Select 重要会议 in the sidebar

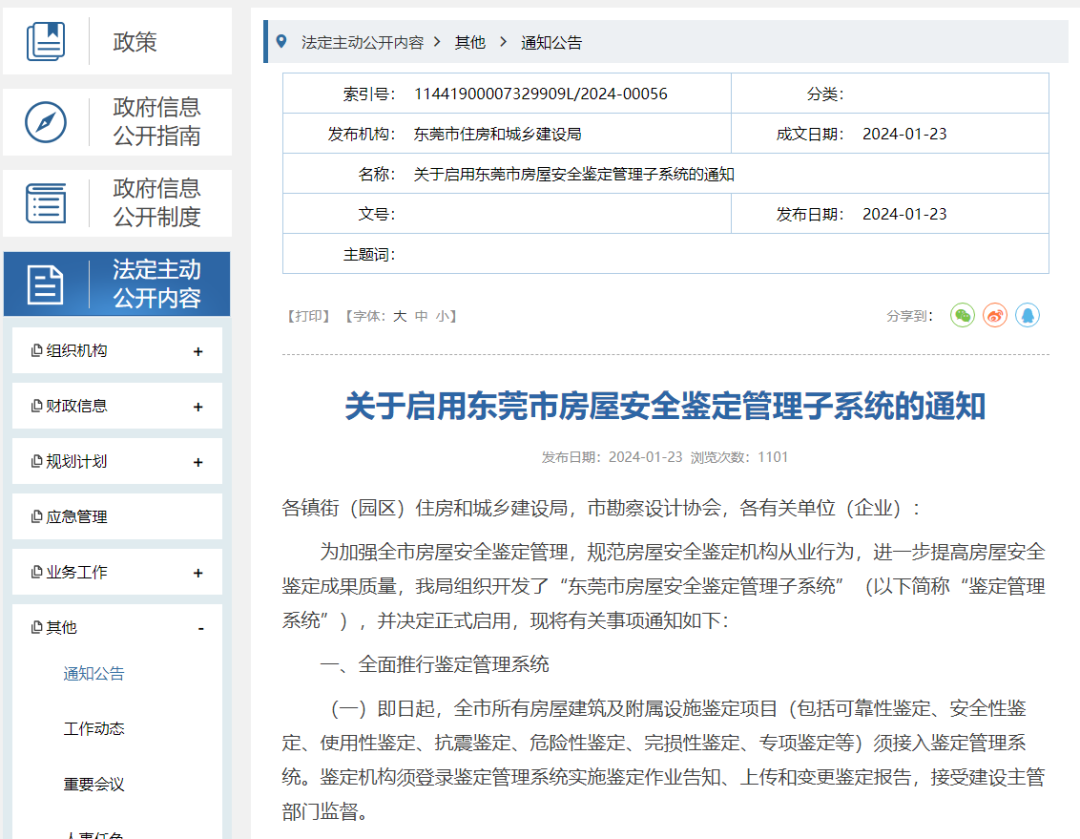[x=94, y=785]
